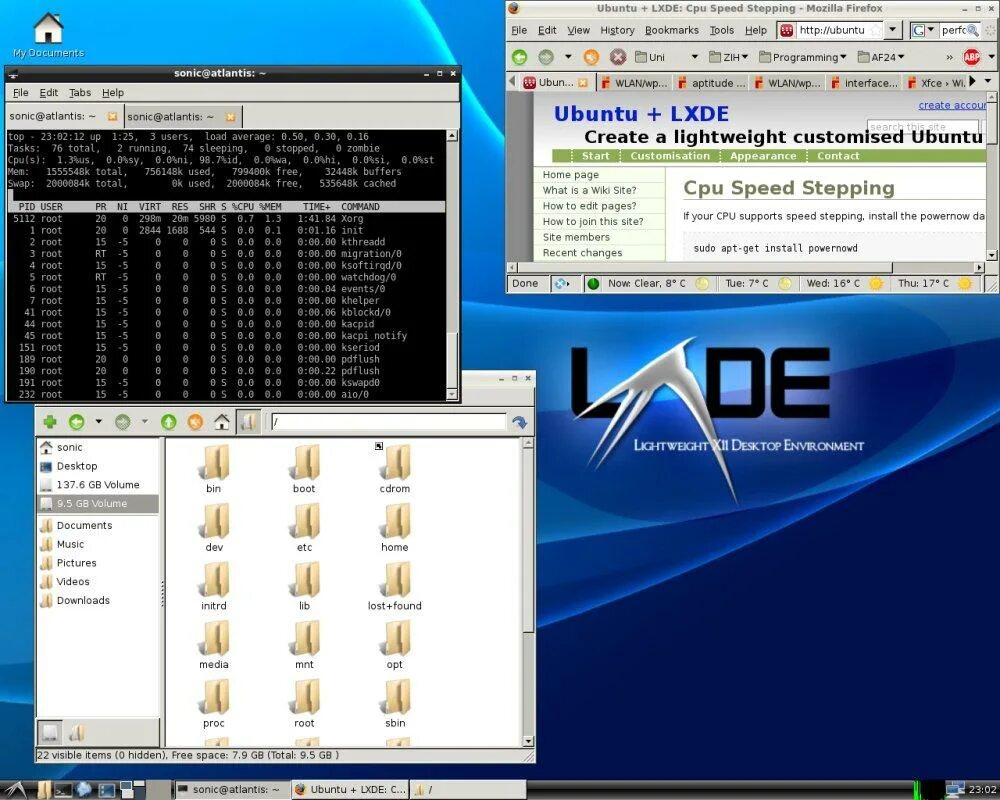1000x800 pixels.
Task: Select the media folder
Action: click(214, 646)
